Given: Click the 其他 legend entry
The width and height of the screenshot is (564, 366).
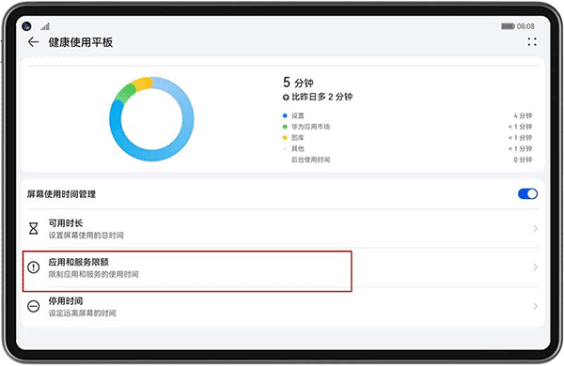Looking at the screenshot, I should coord(298,148).
